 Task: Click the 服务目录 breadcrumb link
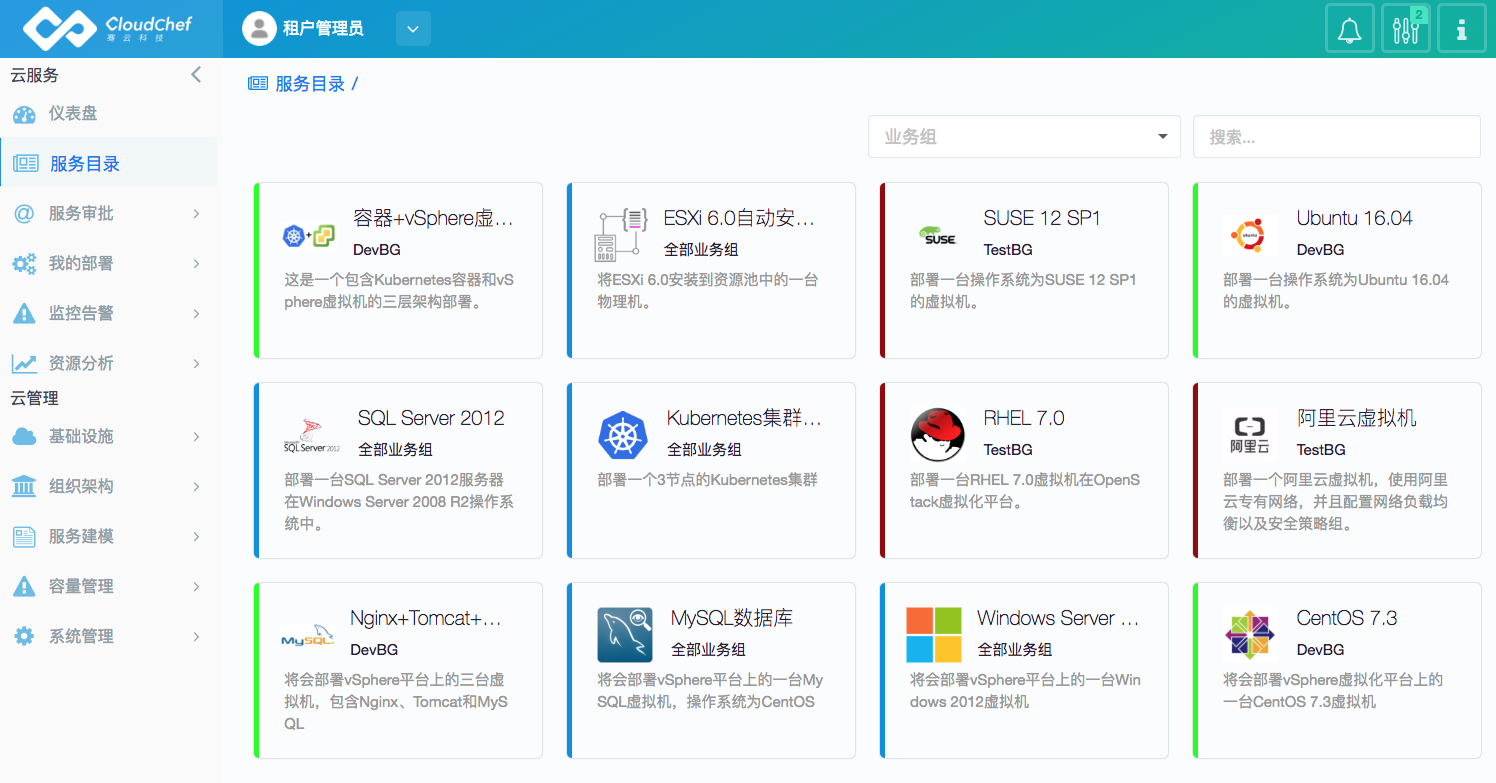click(x=310, y=84)
